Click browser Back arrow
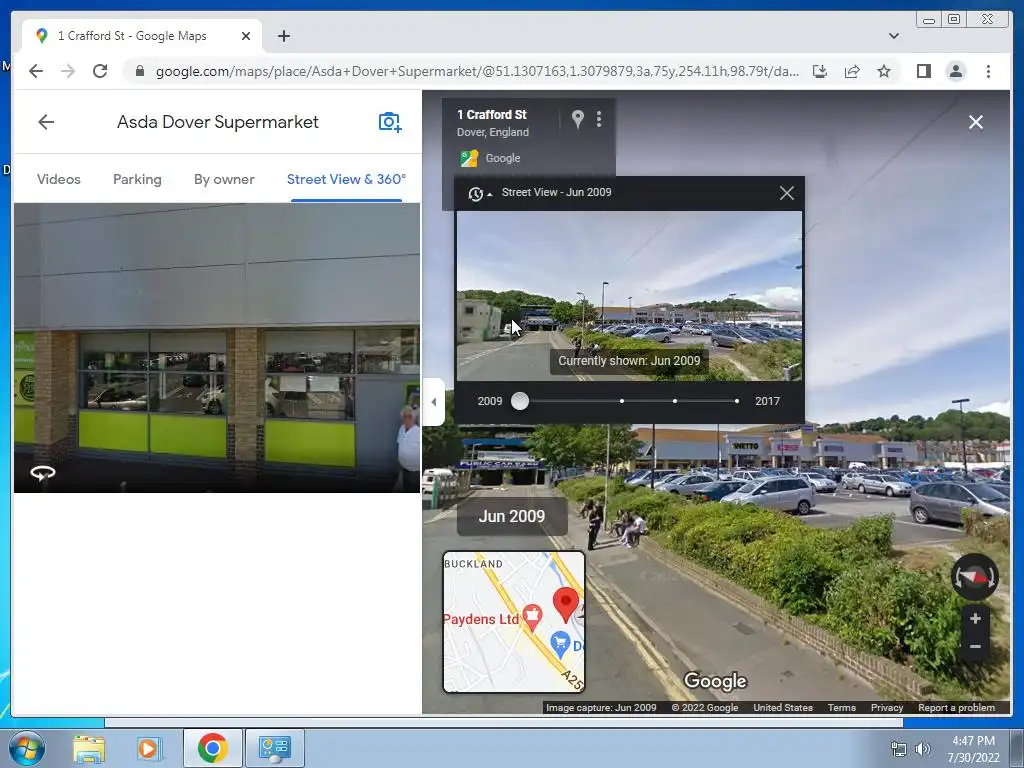Screen dimensions: 1024x768 [36, 71]
